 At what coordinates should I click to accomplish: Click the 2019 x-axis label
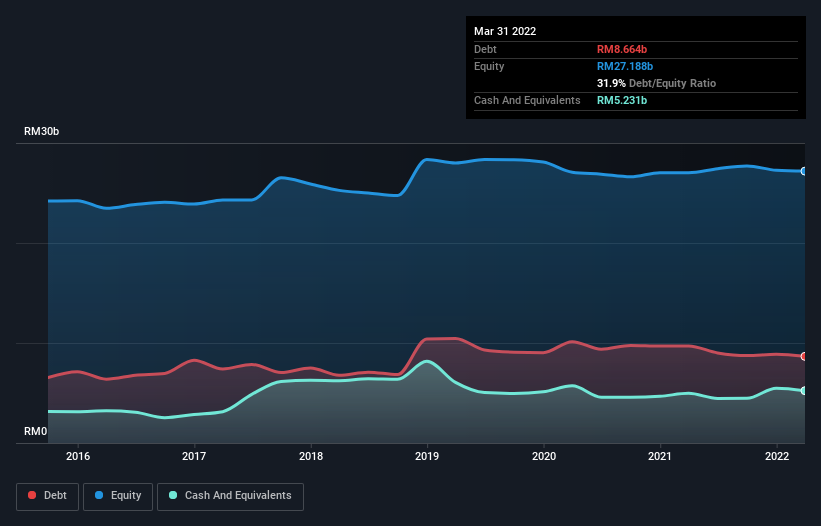pos(427,456)
